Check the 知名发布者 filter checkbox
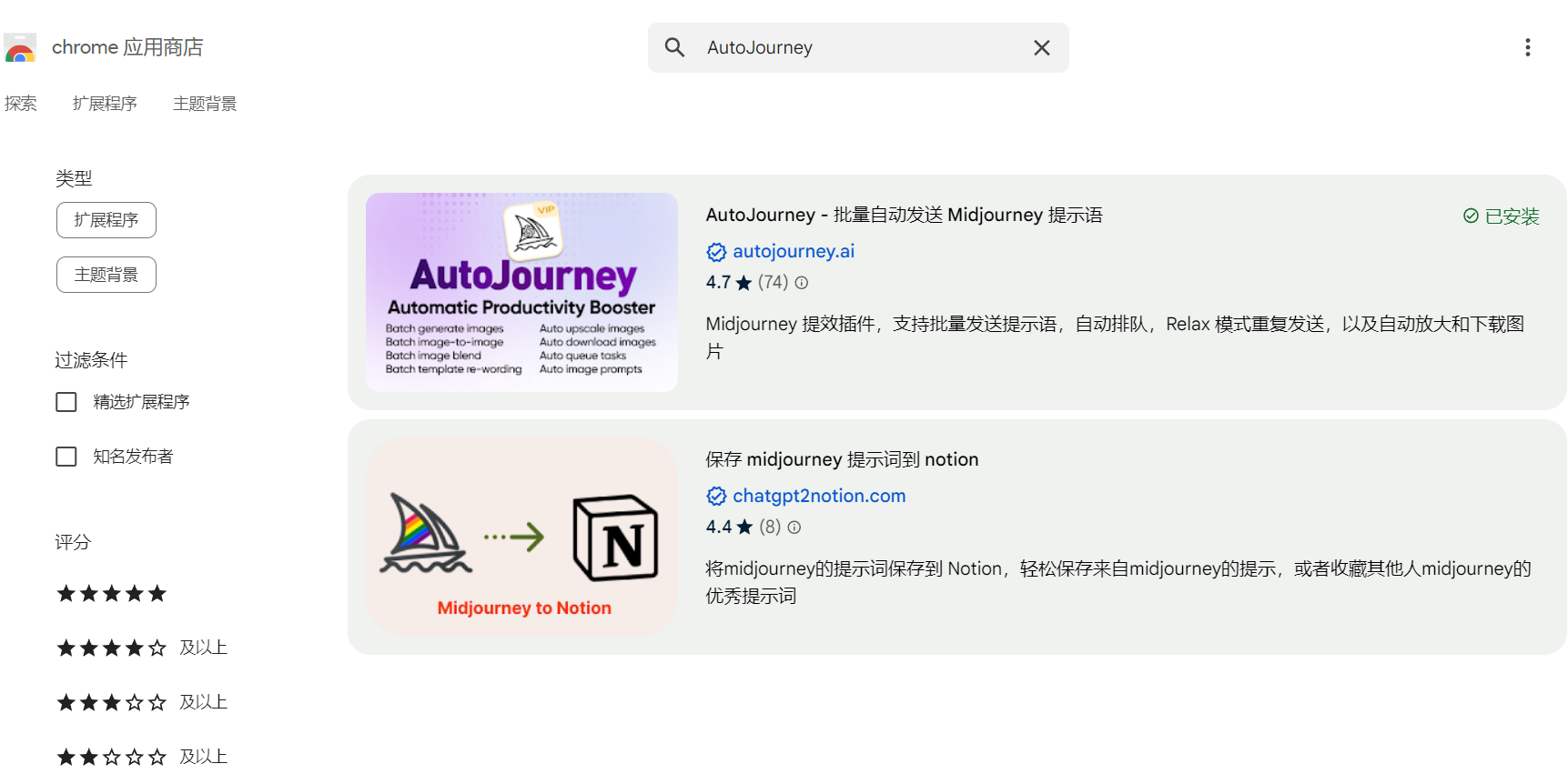Viewport: 1568px width, 784px height. tap(66, 457)
